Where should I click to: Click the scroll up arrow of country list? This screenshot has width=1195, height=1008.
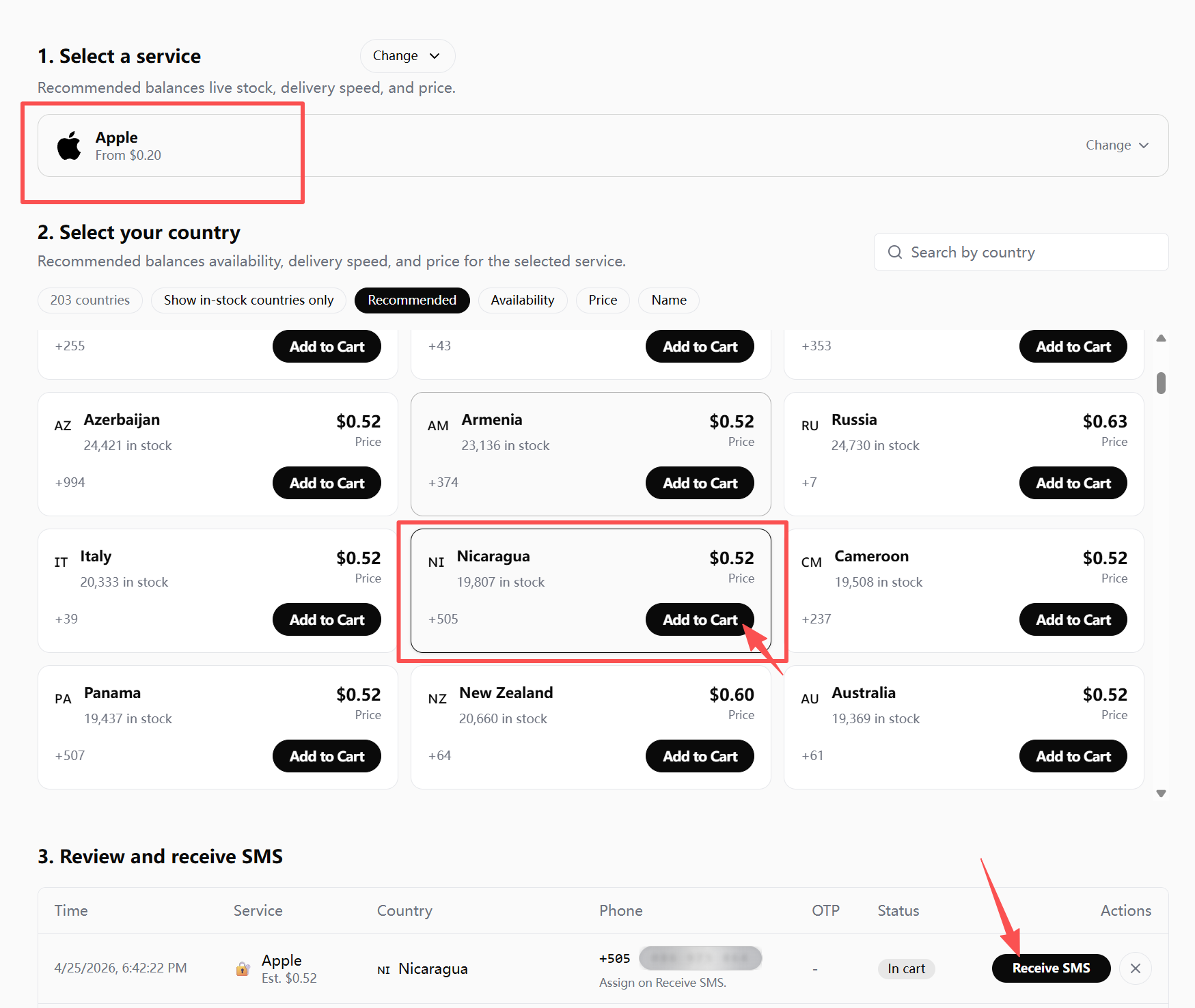coord(1161,339)
